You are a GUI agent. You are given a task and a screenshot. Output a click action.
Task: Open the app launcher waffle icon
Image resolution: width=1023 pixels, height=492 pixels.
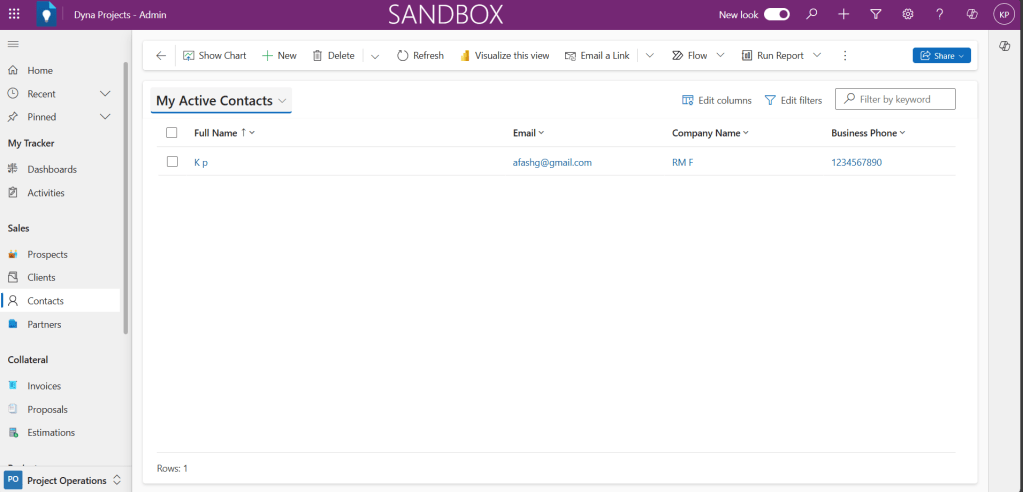pos(14,14)
